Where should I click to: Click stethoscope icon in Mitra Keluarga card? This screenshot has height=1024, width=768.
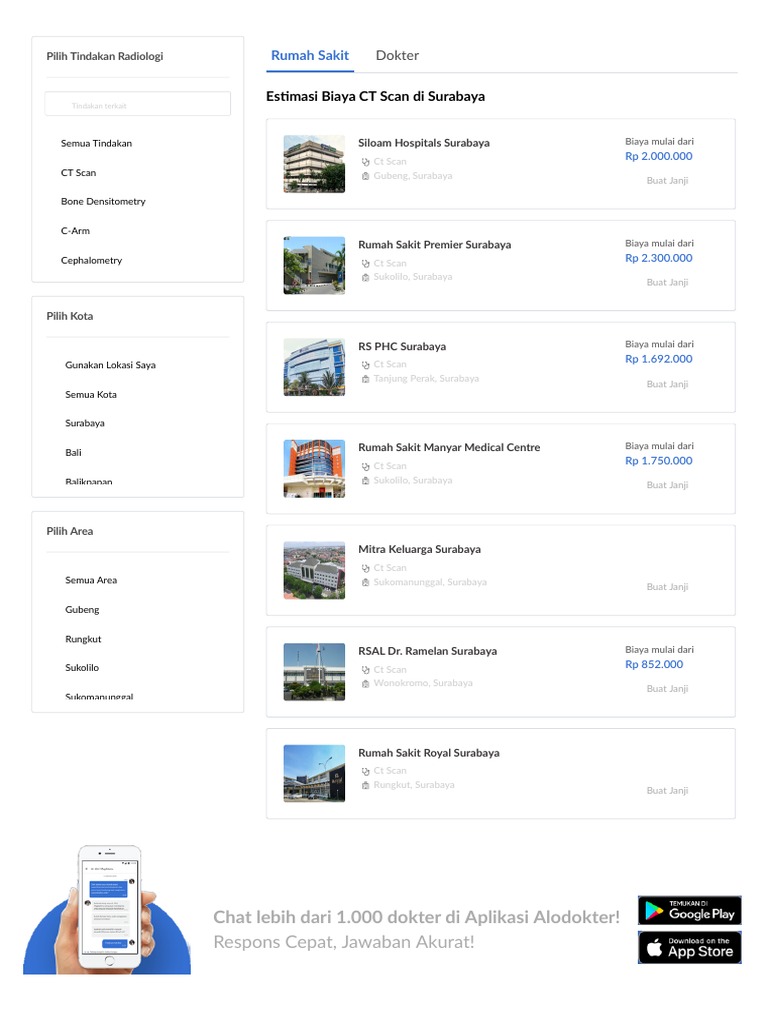(x=366, y=569)
